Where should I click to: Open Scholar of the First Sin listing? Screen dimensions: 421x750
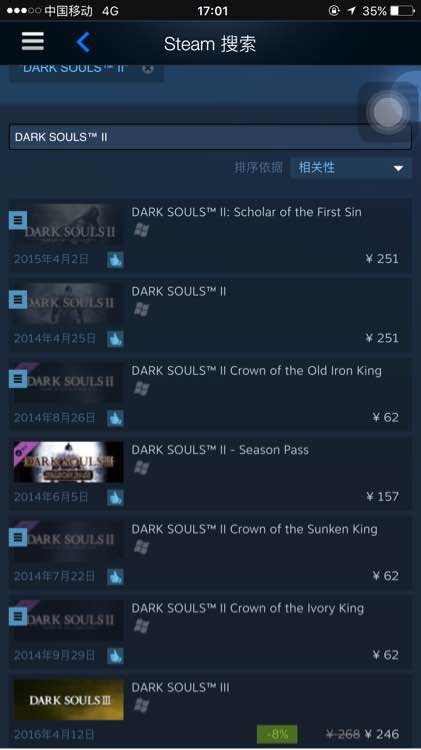210,236
